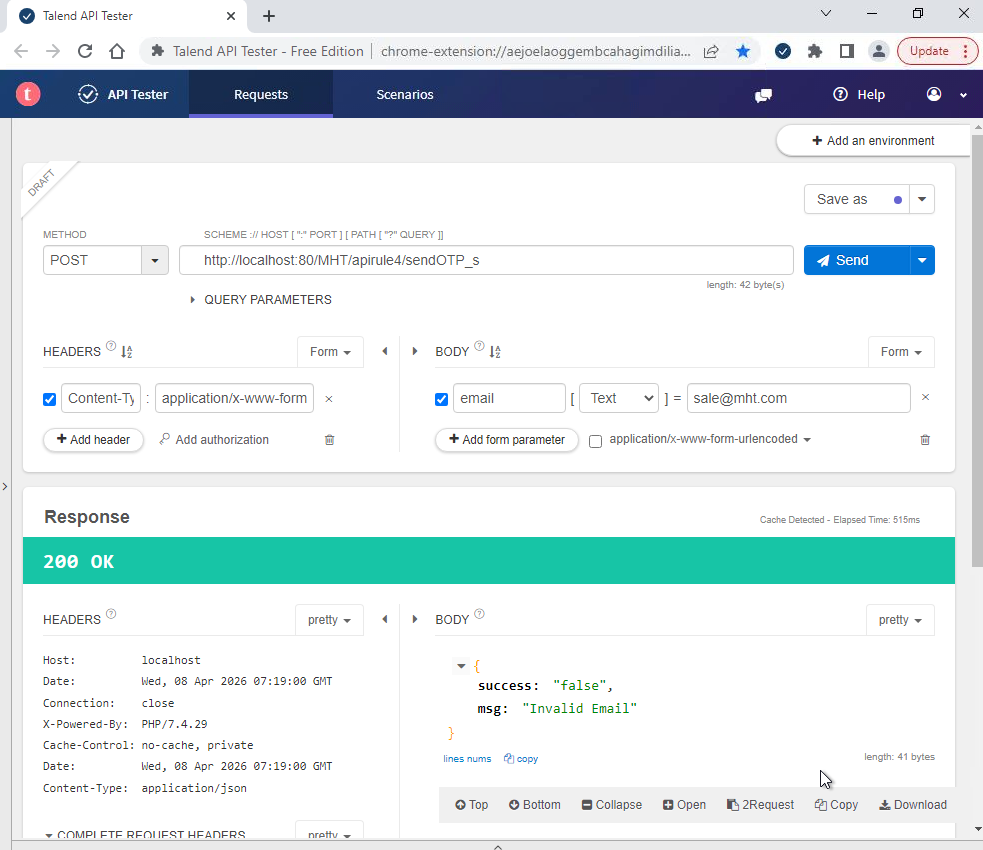
Task: Open a new browser tab plus
Action: [x=269, y=16]
